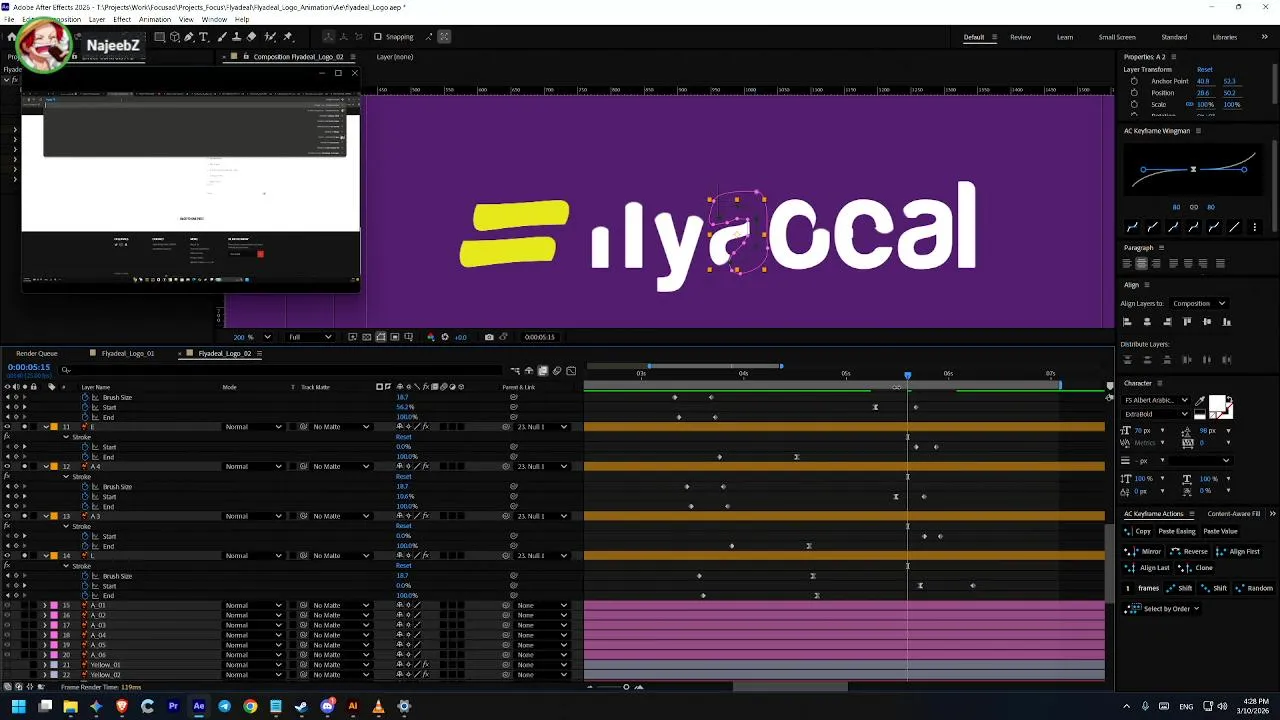The height and width of the screenshot is (720, 1280).
Task: Select the Pen tool in toolbar
Action: (189, 37)
